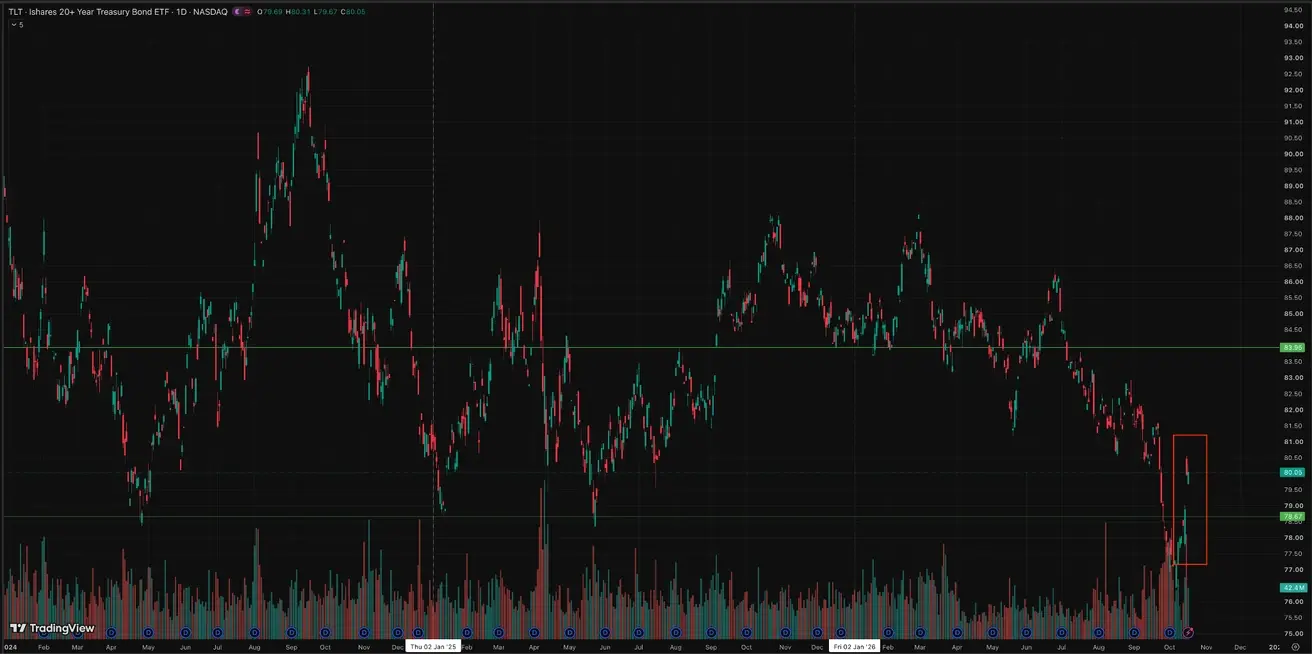Open the dividend marker above Nov 2024
This screenshot has height=654, width=1312.
[x=362, y=632]
